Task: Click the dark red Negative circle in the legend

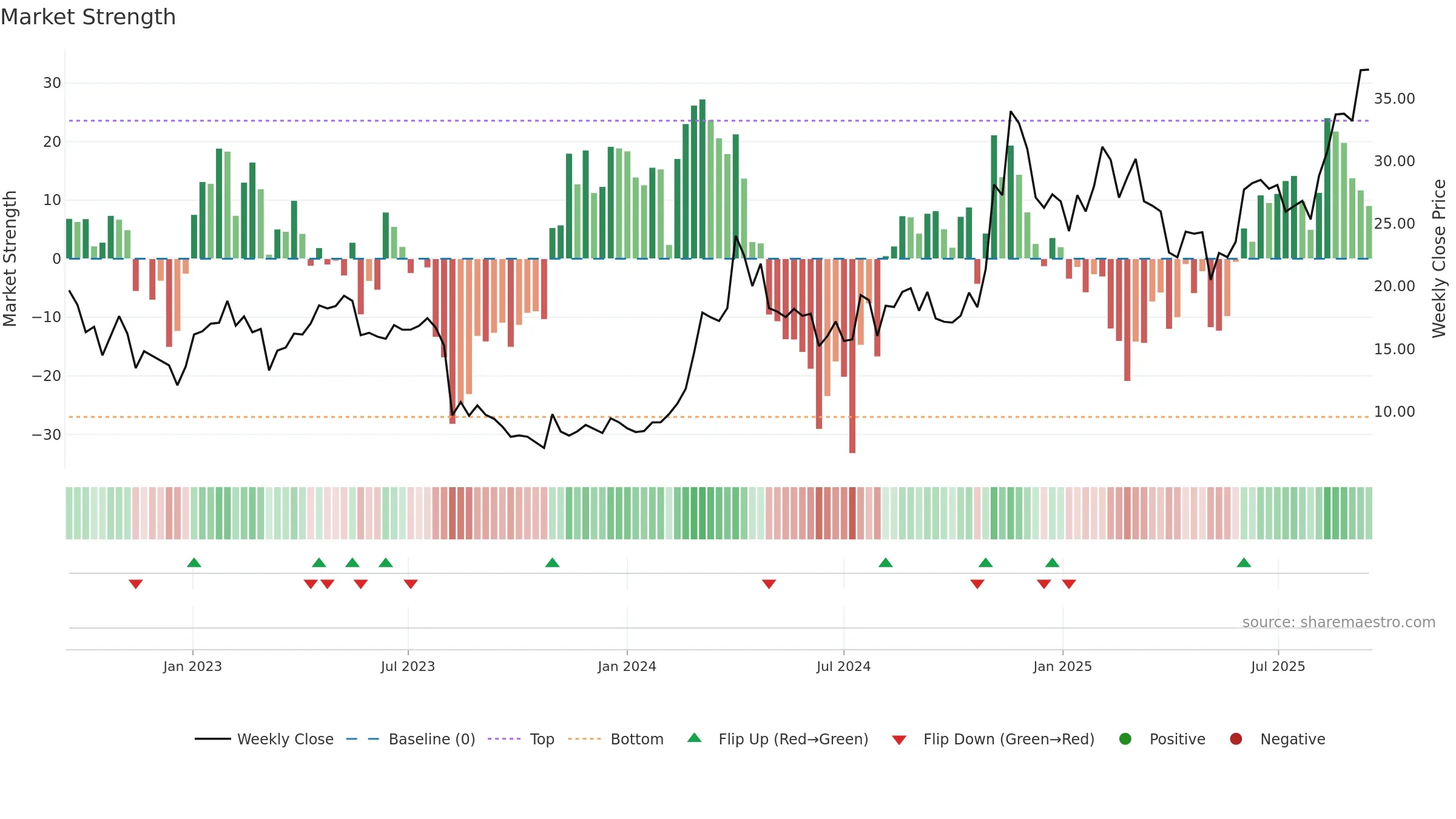Action: 1236,739
